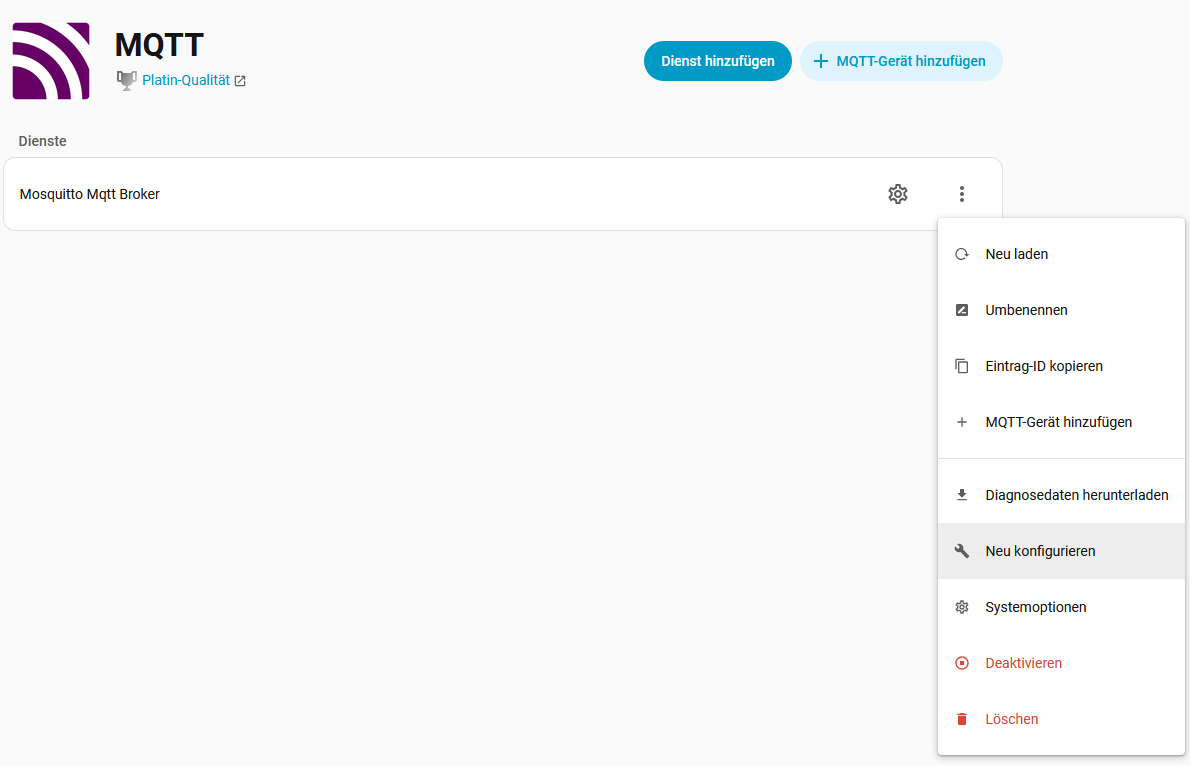Click the red stop icon beside Deaktivieren
This screenshot has width=1190, height=766.
coord(962,664)
